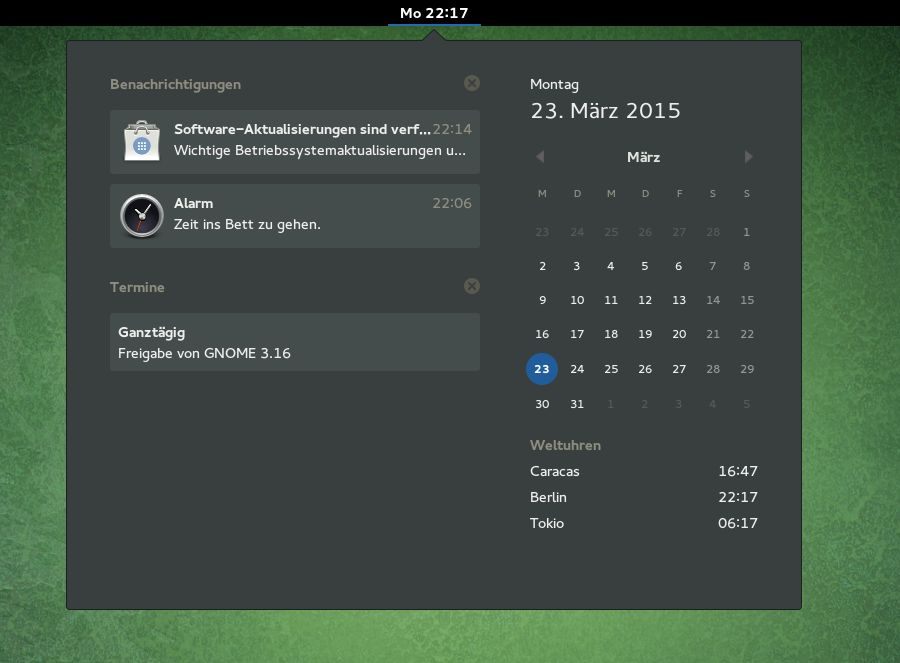
Task: Select March 10 in the calendar
Action: click(577, 300)
